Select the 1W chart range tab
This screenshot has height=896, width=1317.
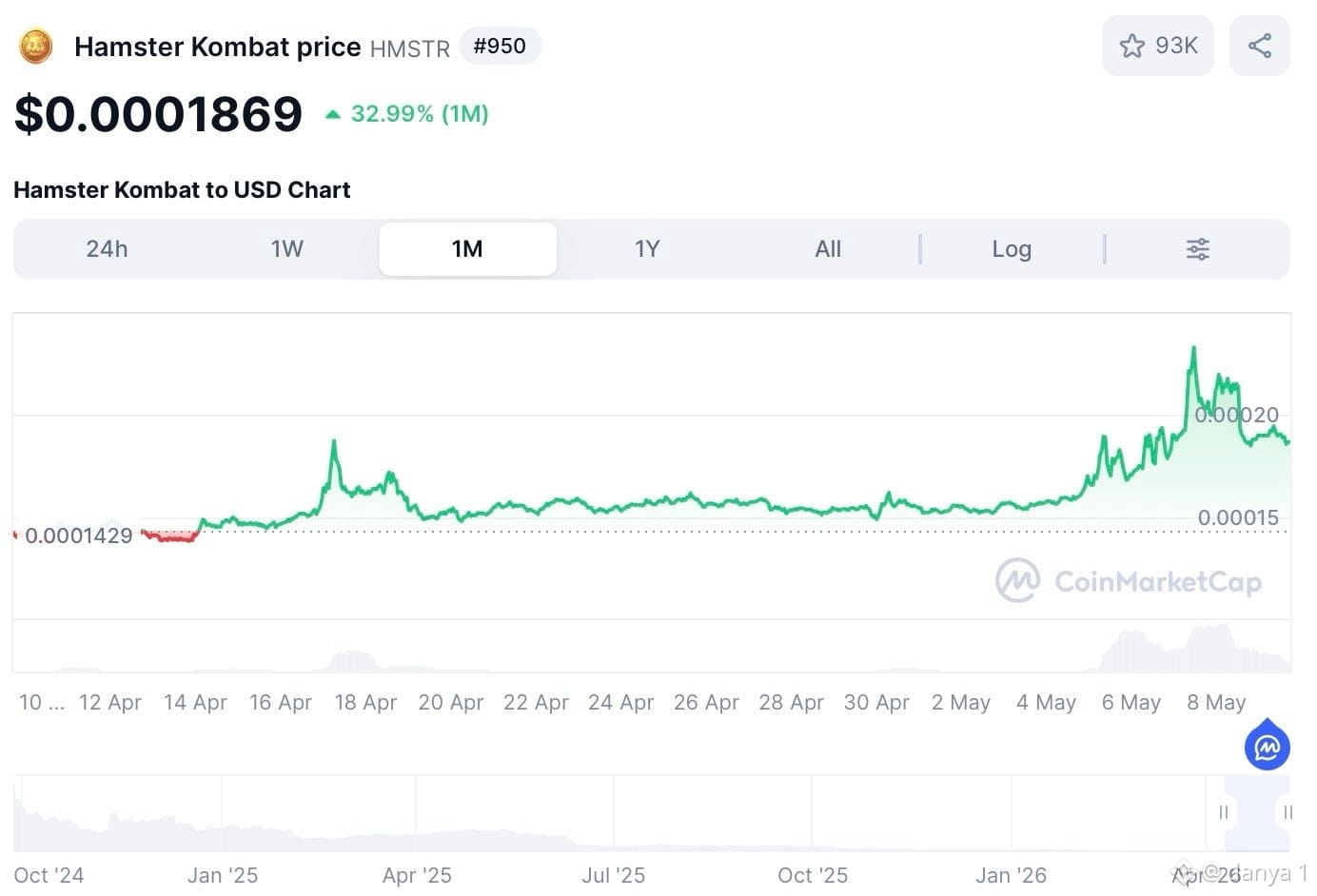286,249
